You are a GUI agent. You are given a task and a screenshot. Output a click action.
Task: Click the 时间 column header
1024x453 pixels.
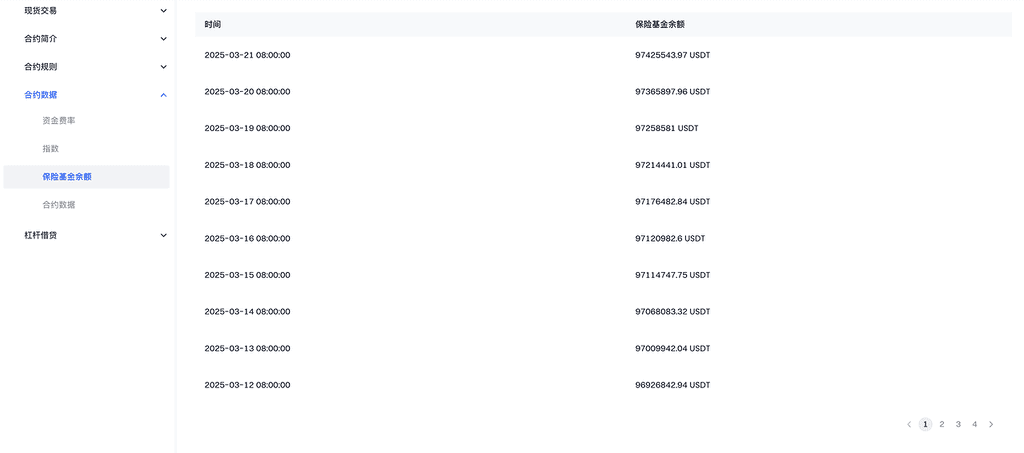click(213, 23)
